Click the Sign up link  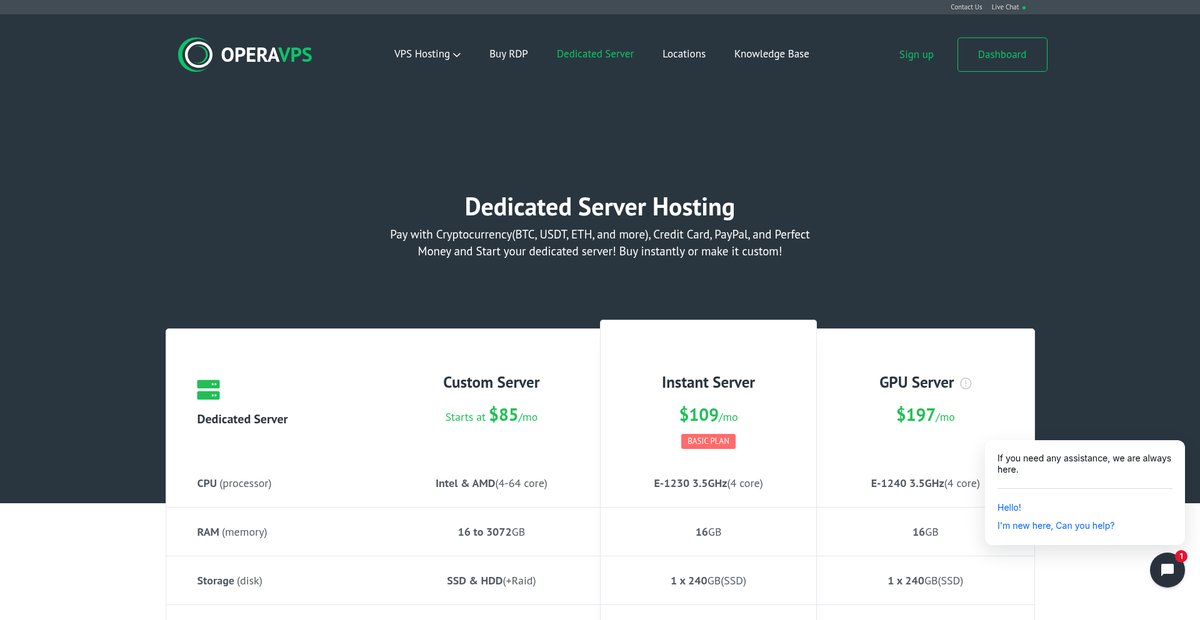point(916,55)
